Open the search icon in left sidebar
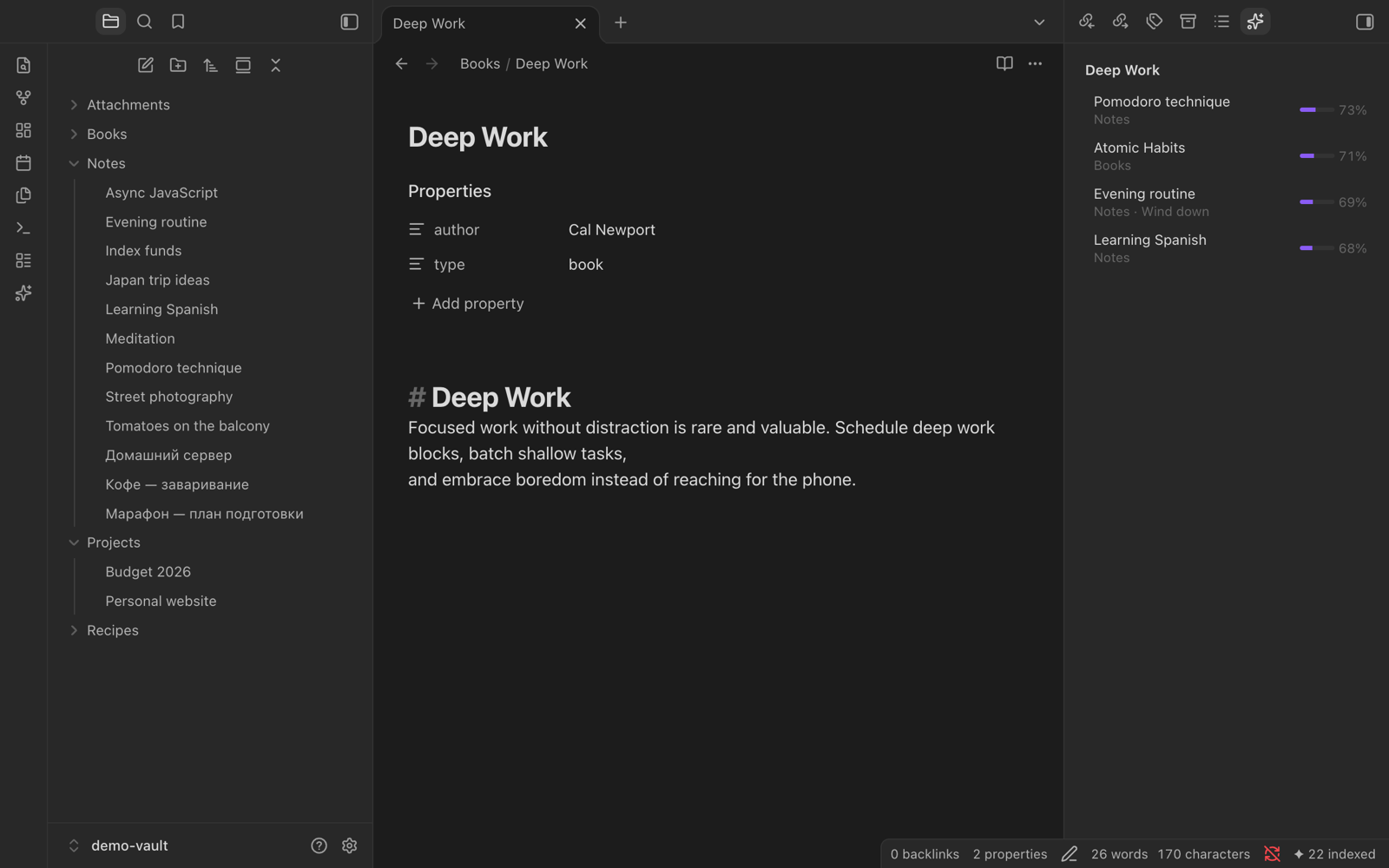1389x868 pixels. tap(144, 22)
